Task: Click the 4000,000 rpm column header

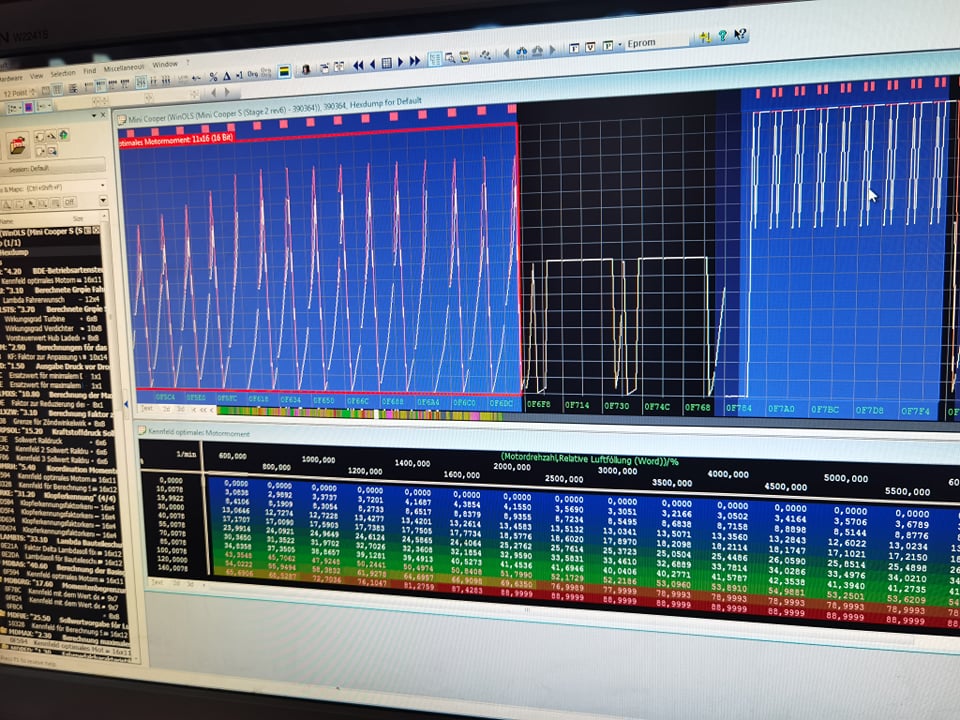Action: 728,474
